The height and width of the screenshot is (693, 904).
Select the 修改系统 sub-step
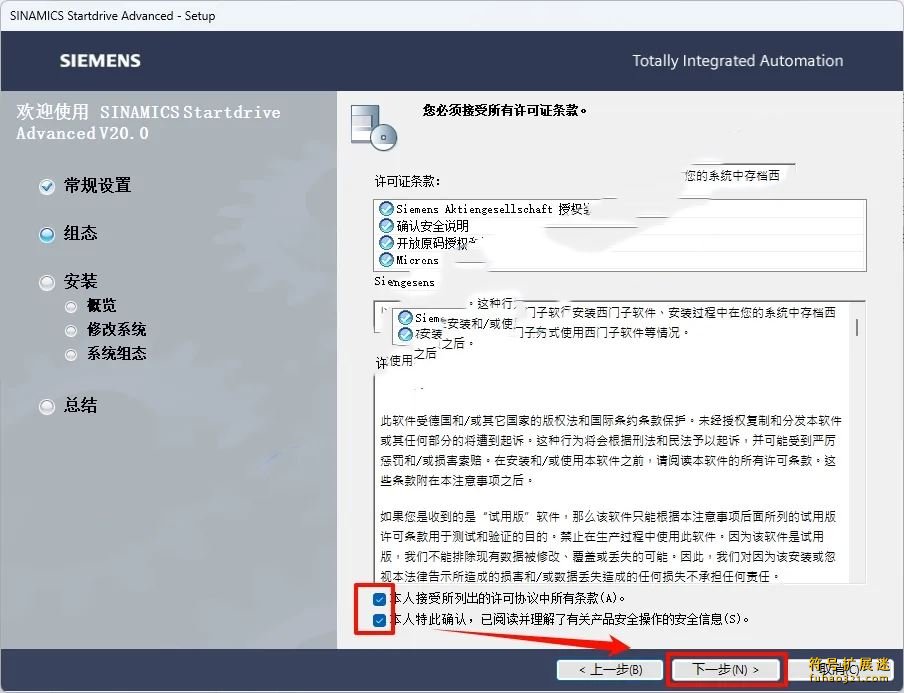pos(116,330)
